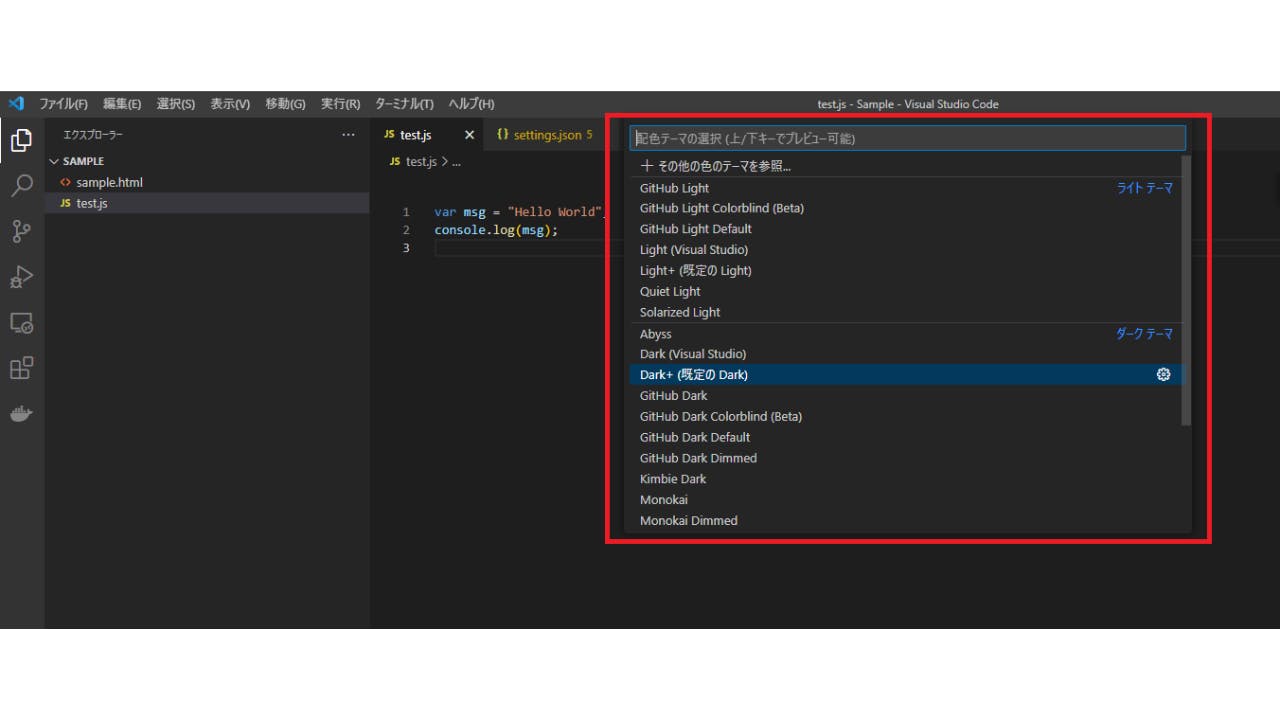Open the 表示(V) menu
1280x720 pixels.
coord(230,104)
